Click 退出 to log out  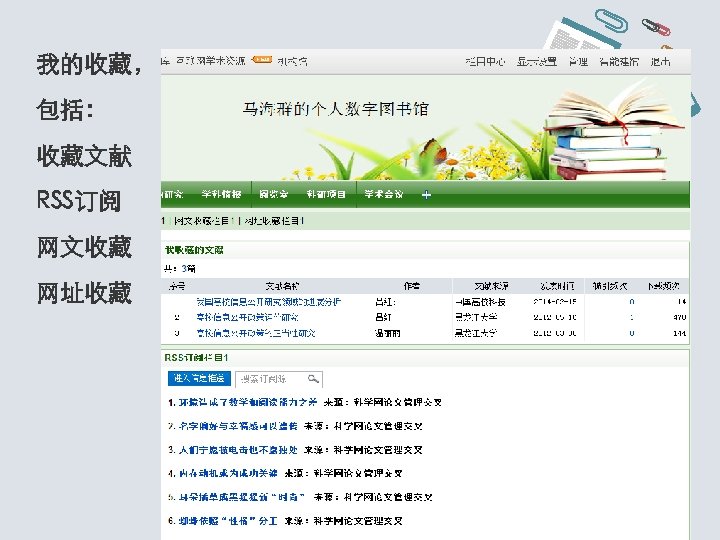[660, 62]
